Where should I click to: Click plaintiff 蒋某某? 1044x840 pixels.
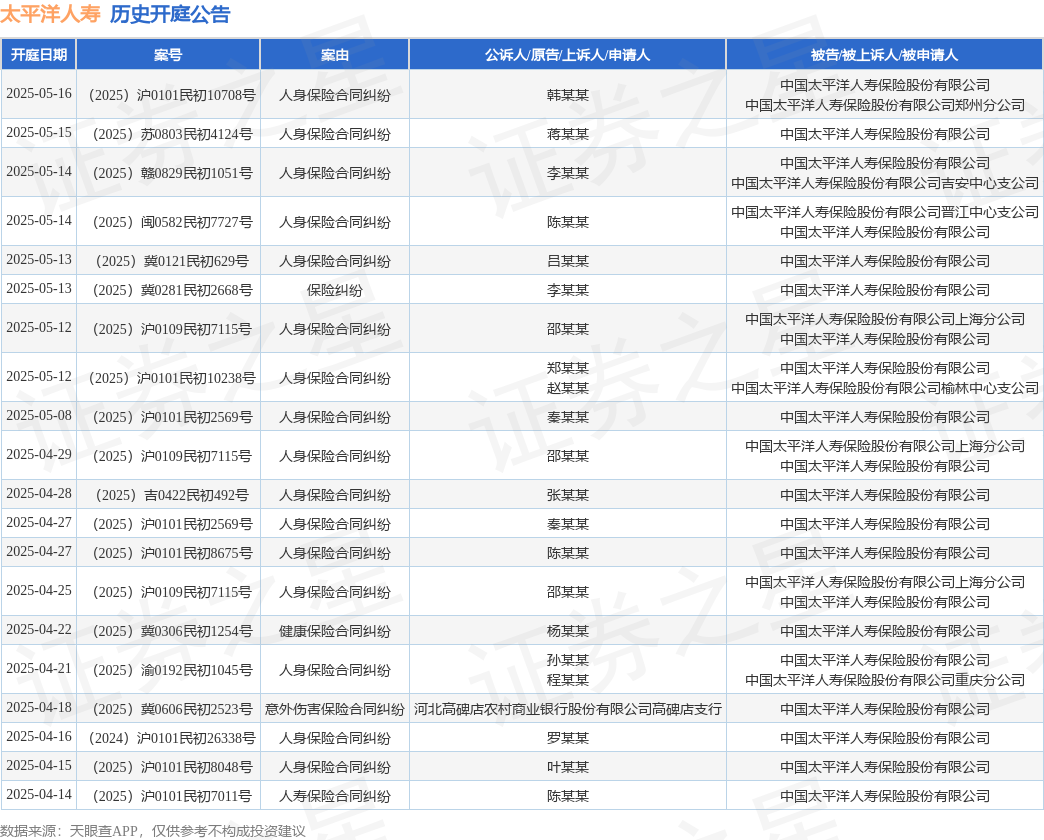point(567,134)
